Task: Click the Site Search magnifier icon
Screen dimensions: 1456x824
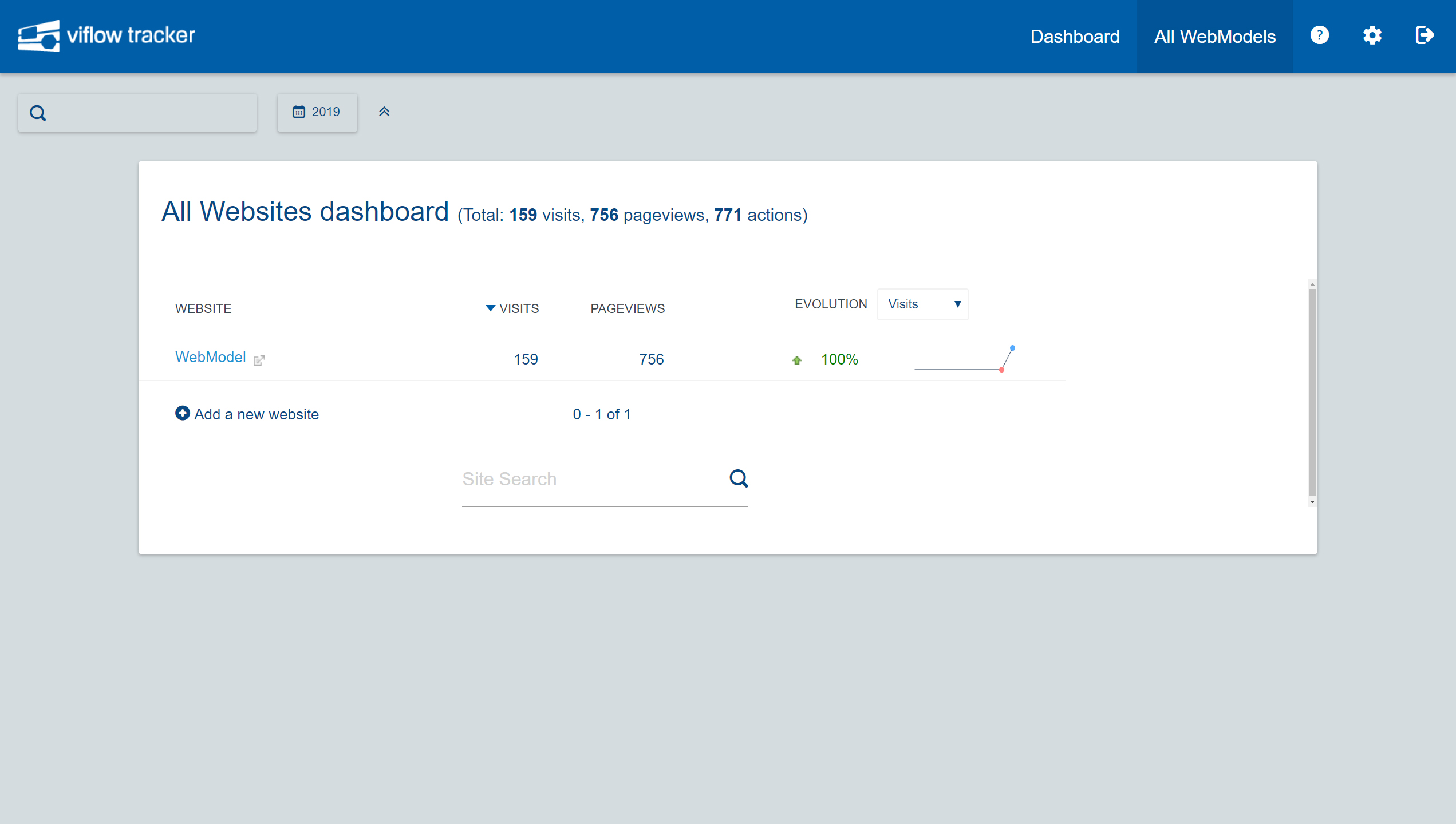Action: (x=739, y=478)
